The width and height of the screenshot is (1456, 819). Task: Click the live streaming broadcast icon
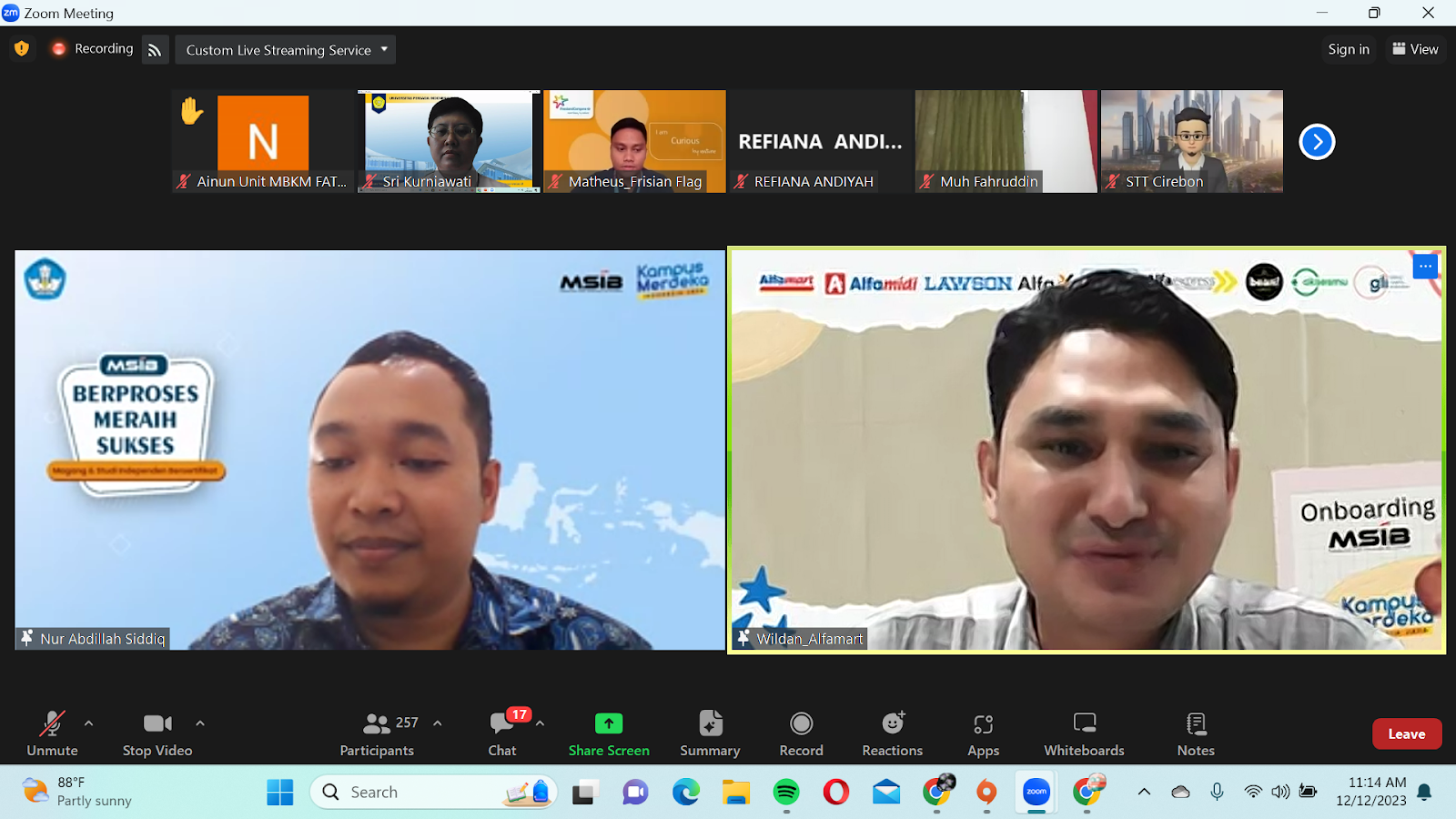(x=155, y=49)
